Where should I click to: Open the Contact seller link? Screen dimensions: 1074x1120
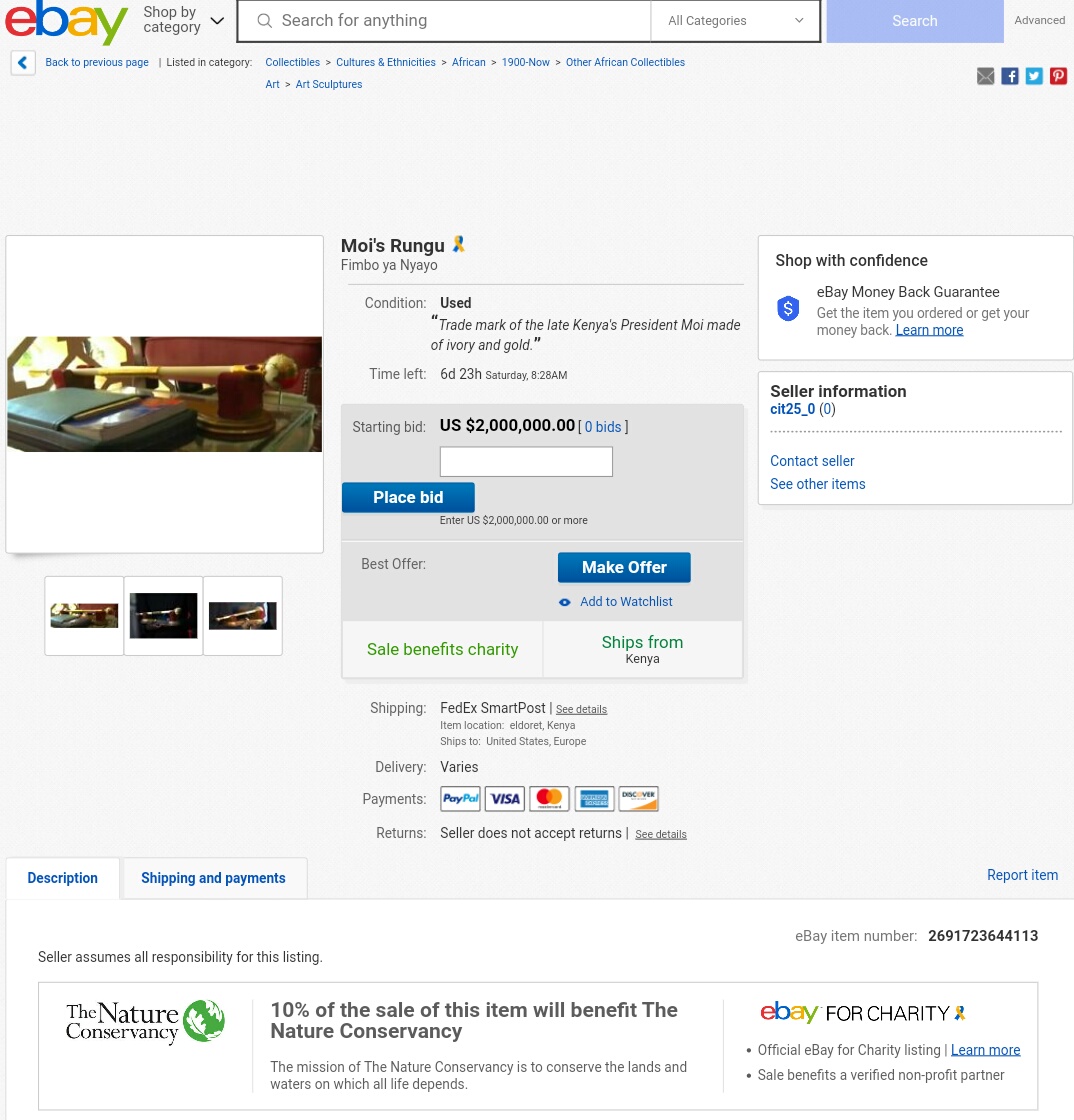point(812,461)
